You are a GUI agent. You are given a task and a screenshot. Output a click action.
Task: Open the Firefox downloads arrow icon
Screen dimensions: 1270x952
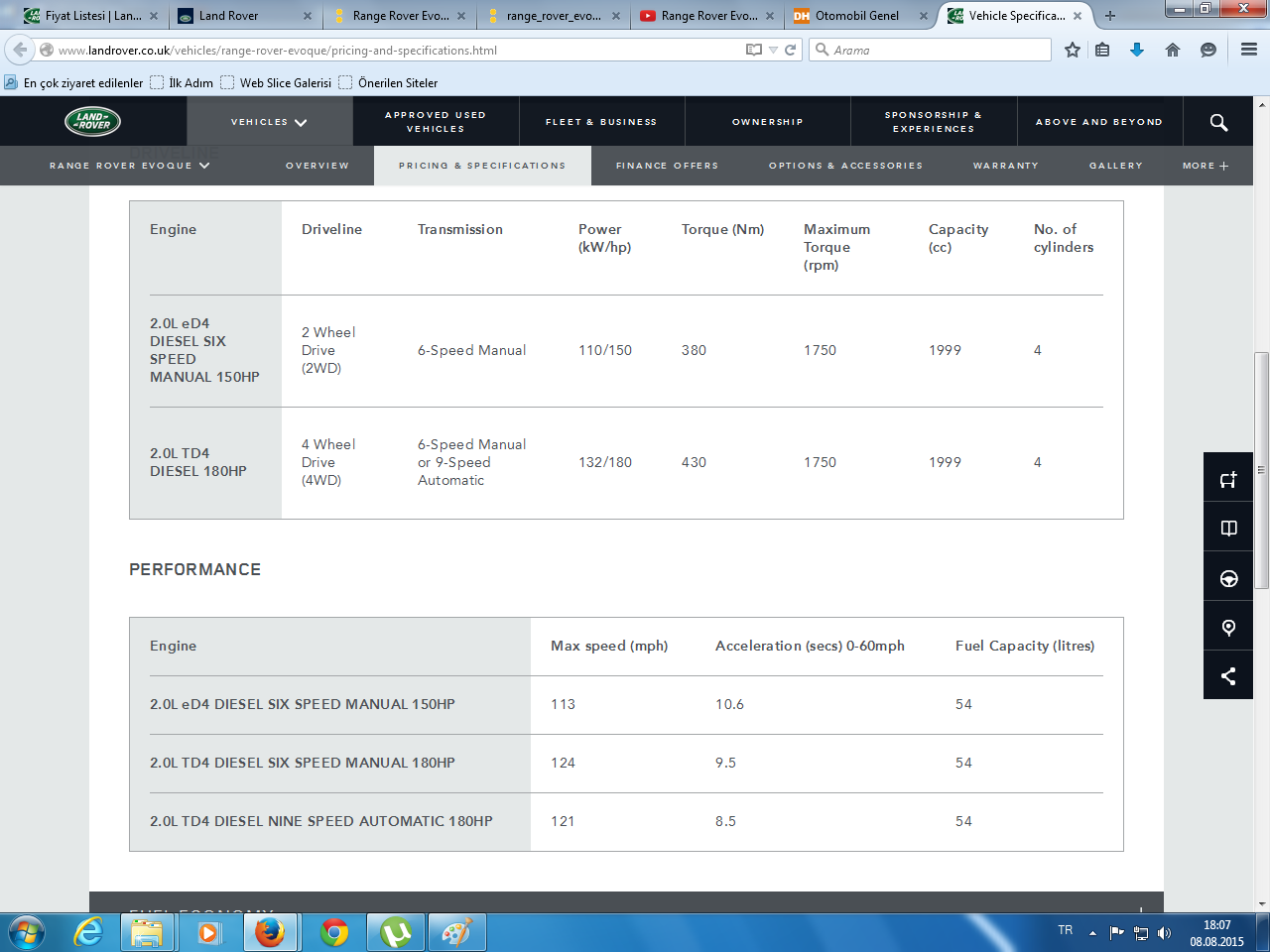[1137, 50]
